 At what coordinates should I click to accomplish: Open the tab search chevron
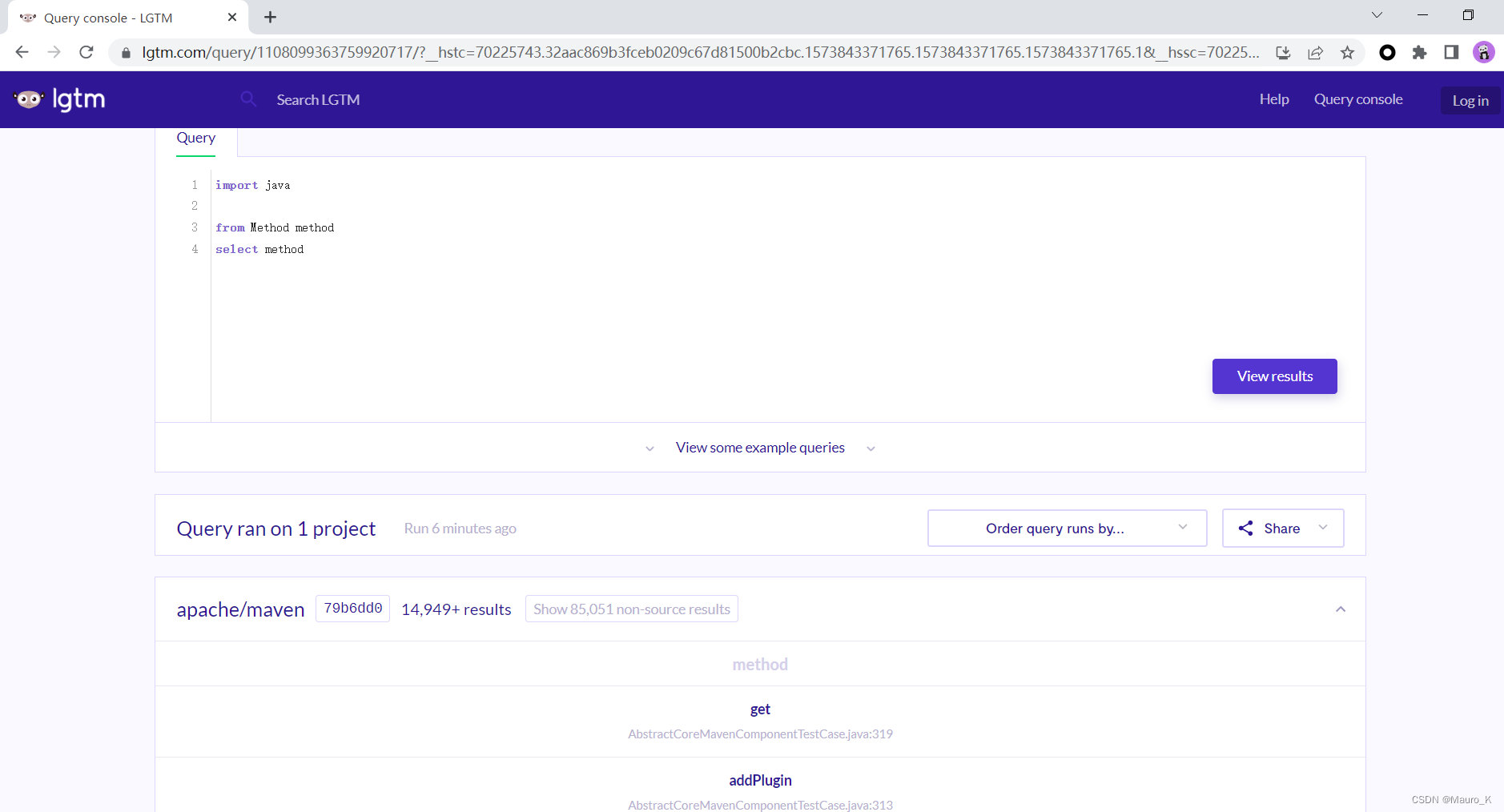(1377, 15)
